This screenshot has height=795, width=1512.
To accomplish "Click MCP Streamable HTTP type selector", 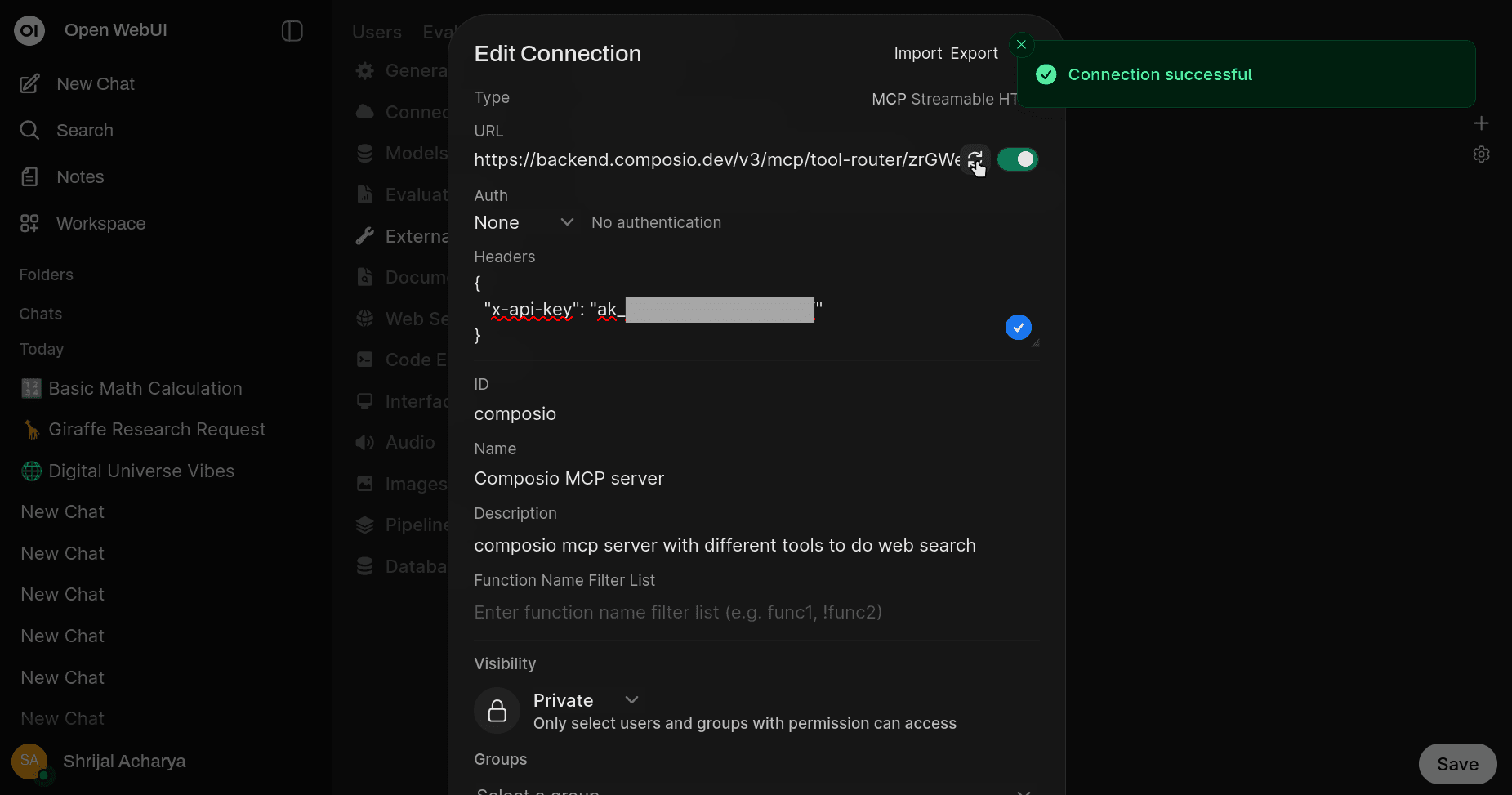I will point(945,100).
